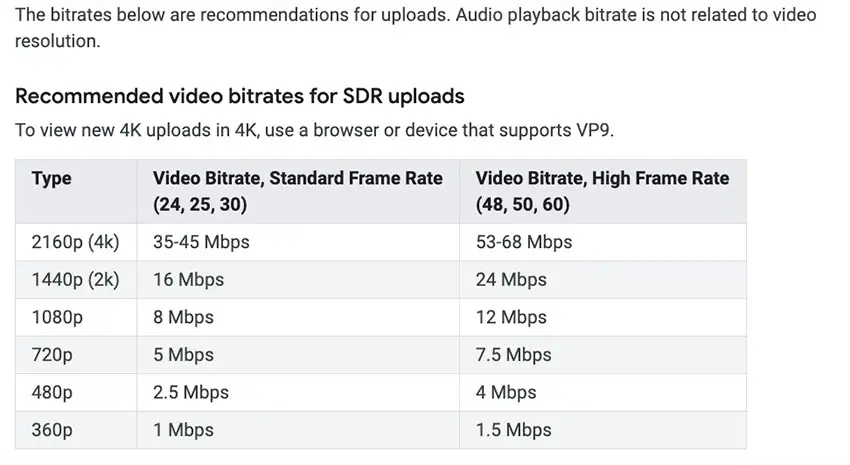Select the 2160p (4k) row label
Screen dimensions: 850x465
[75, 242]
